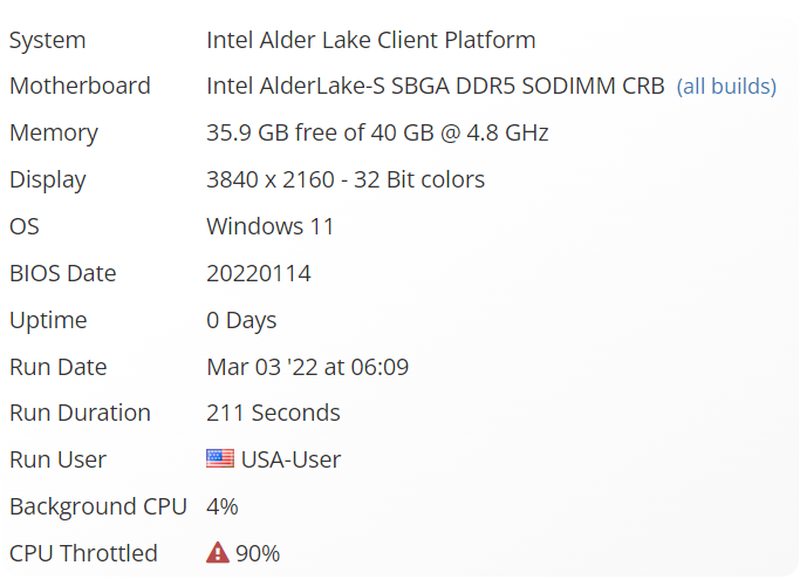Click the "0 Days" uptime value
The image size is (800, 579).
pos(241,320)
